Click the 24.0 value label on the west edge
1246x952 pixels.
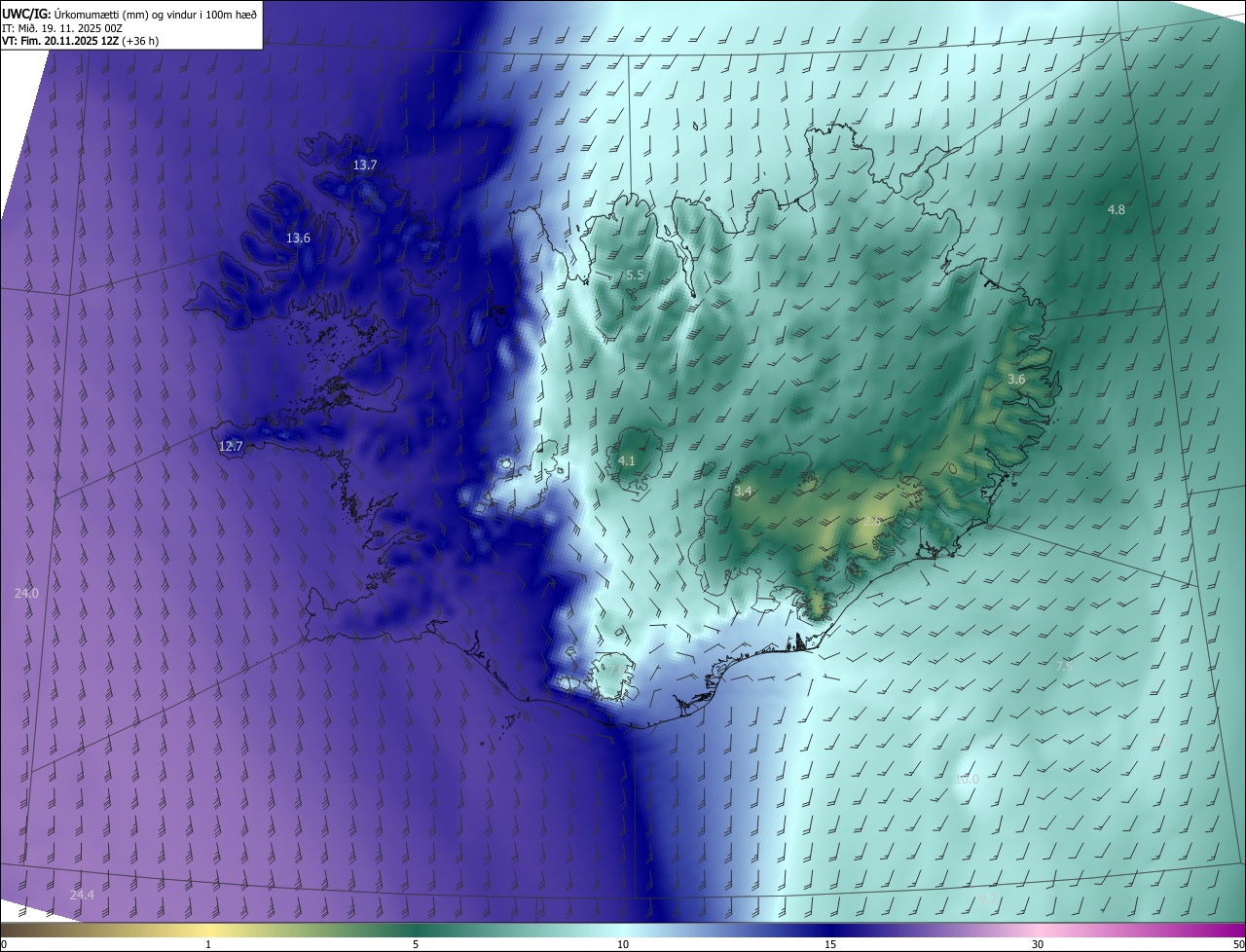(x=26, y=593)
